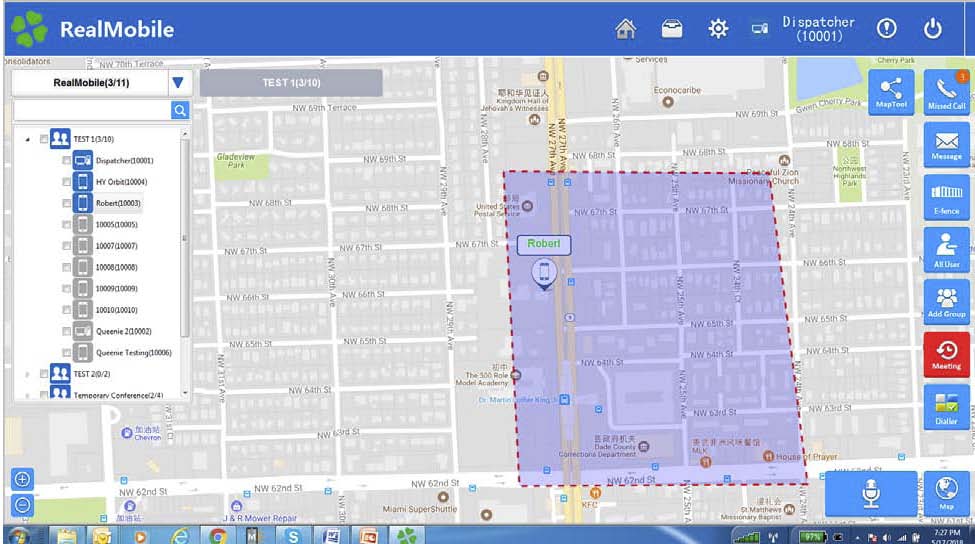Select 10010(10010) in the user list
975x544 pixels.
[117, 310]
